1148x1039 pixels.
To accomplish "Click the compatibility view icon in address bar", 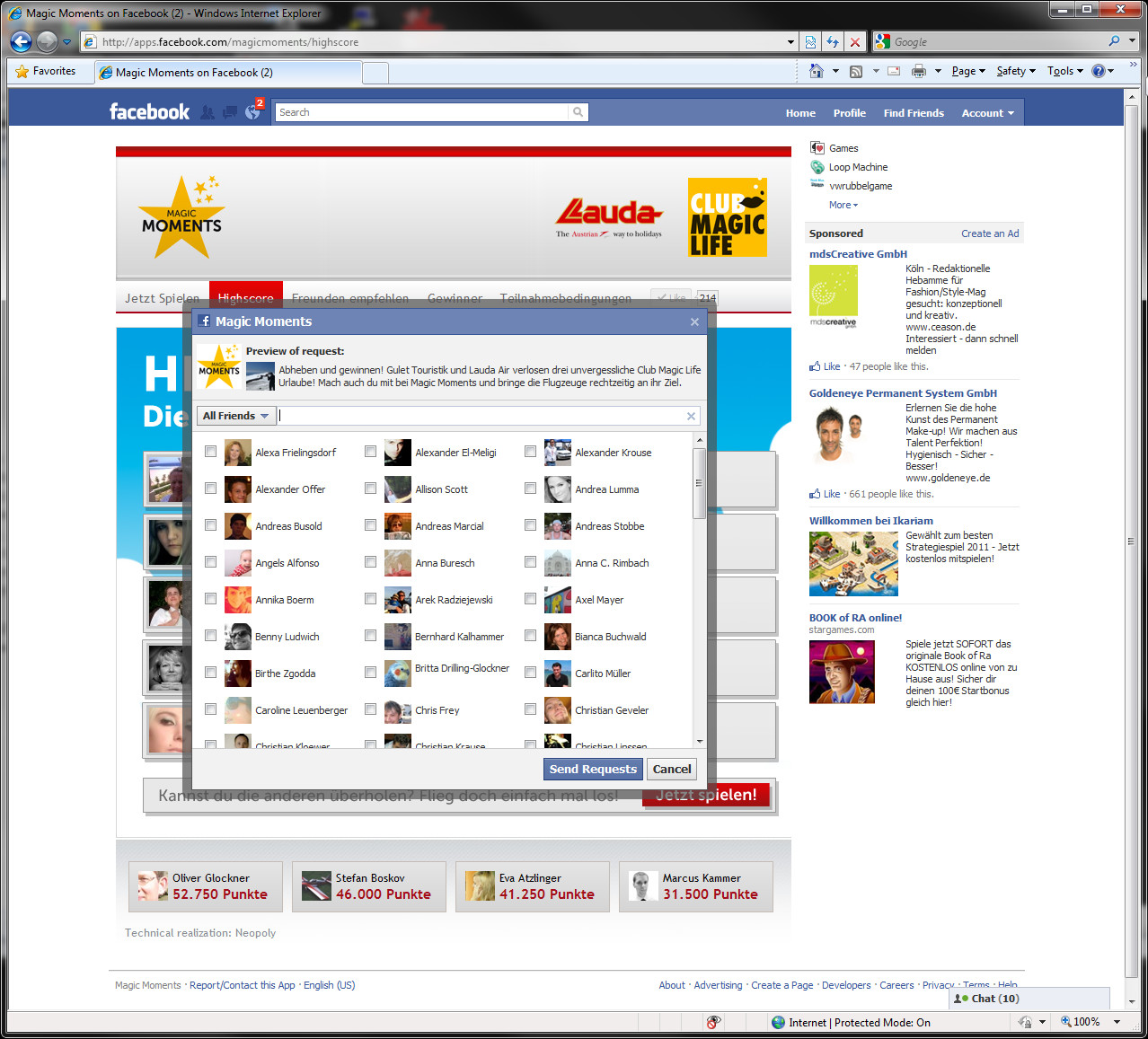I will click(x=811, y=41).
